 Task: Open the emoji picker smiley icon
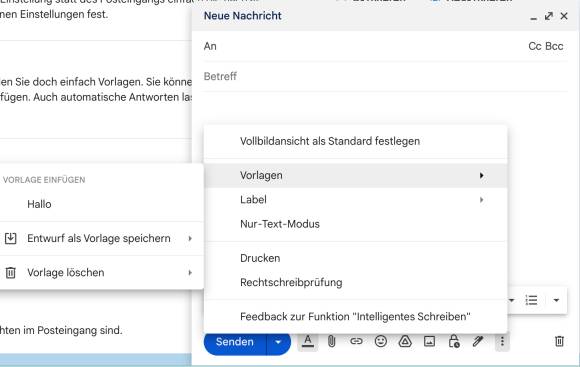381,341
